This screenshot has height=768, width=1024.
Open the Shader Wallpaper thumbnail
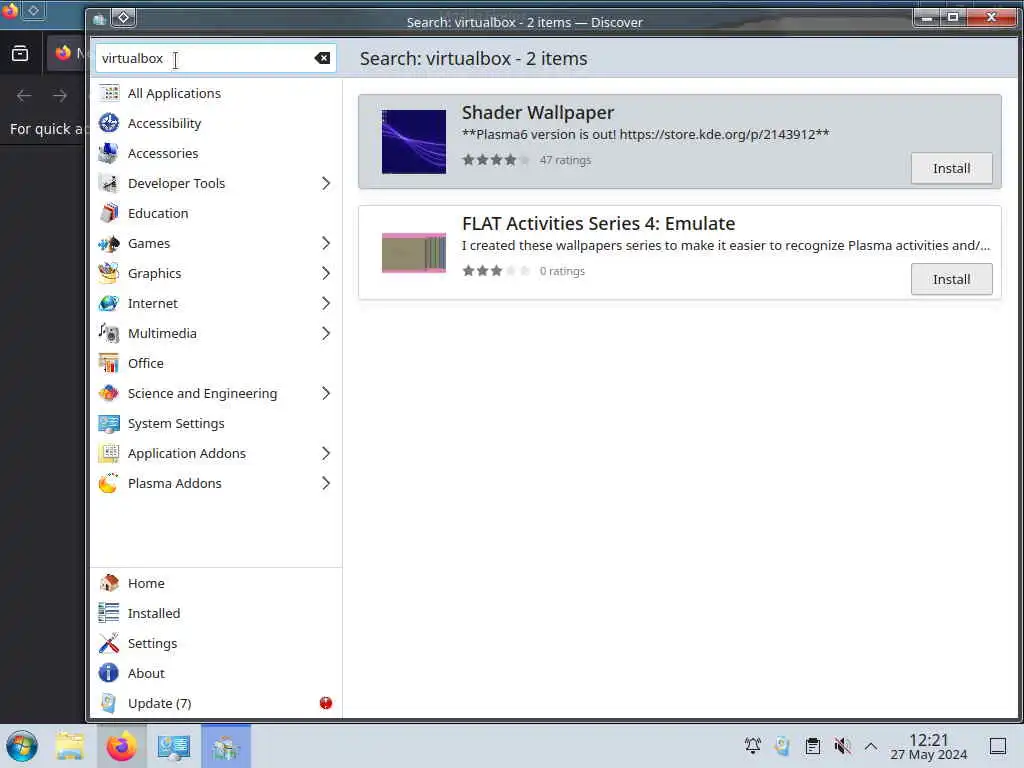tap(414, 142)
